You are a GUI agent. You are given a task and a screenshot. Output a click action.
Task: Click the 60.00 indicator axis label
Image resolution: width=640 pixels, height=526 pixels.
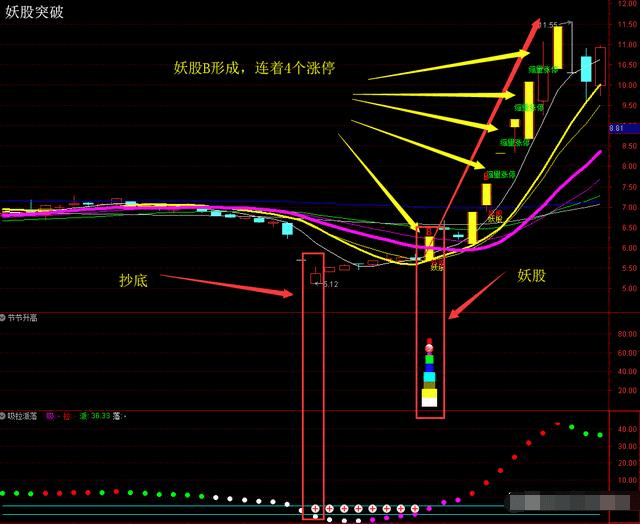coord(627,353)
